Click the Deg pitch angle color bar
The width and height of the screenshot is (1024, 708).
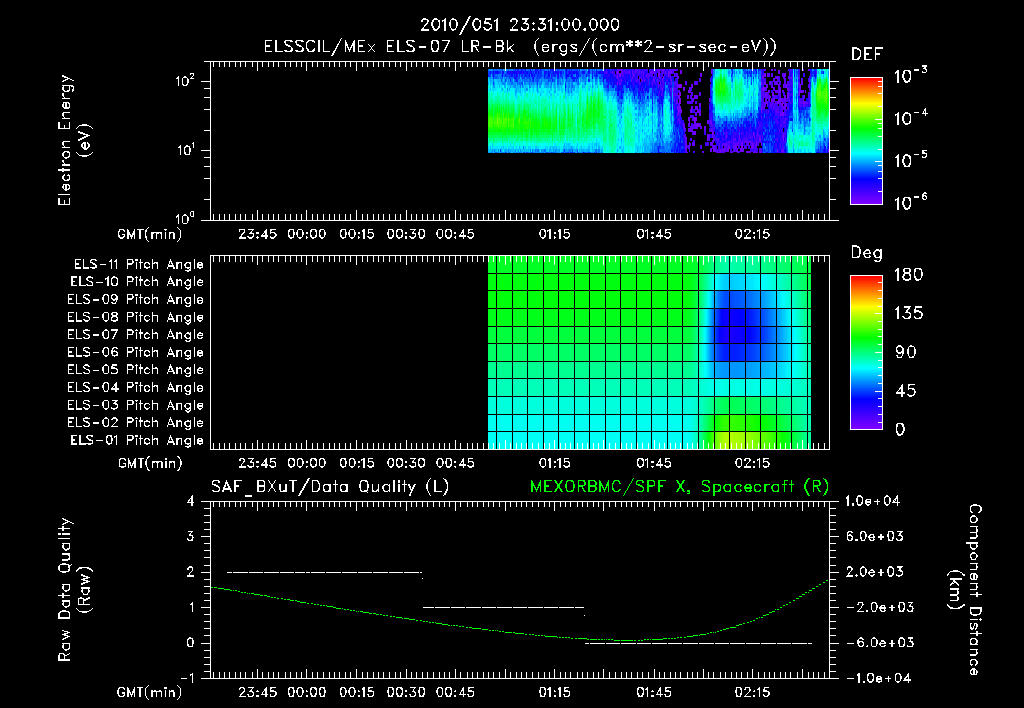tap(866, 352)
